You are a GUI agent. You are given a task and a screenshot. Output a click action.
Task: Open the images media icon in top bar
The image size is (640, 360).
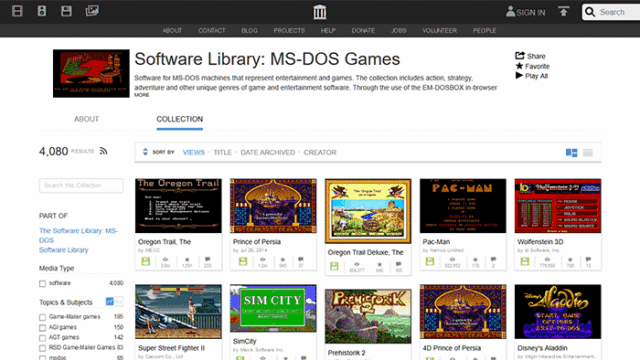(x=92, y=11)
